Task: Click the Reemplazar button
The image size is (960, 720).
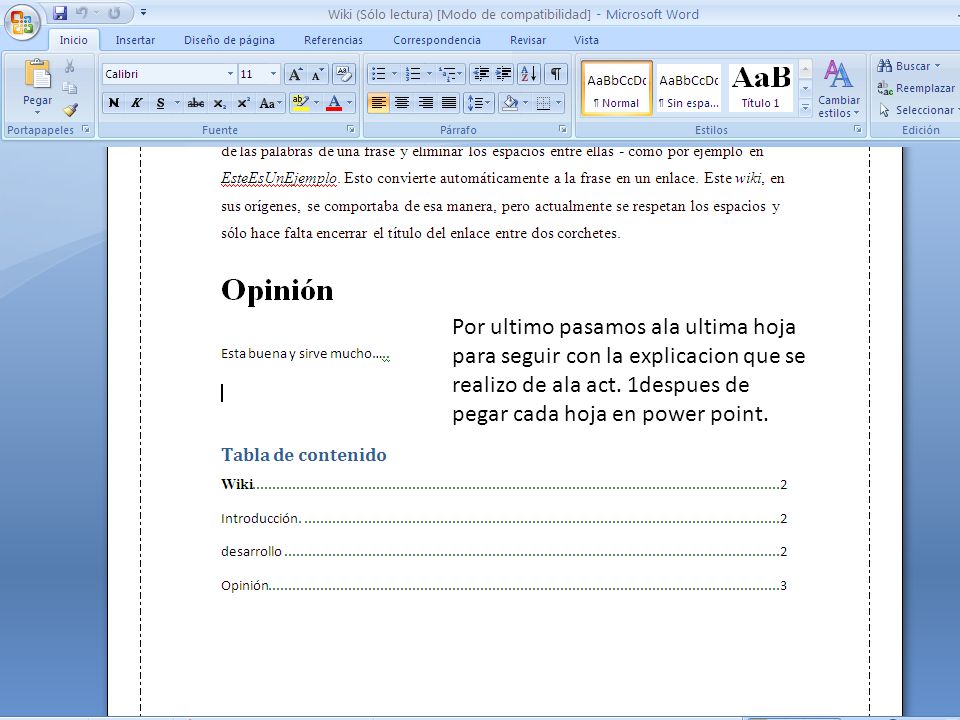Action: point(915,88)
